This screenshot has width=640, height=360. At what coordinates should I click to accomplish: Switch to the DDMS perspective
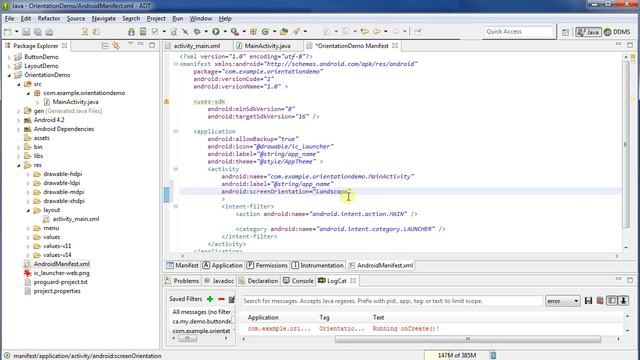point(617,32)
